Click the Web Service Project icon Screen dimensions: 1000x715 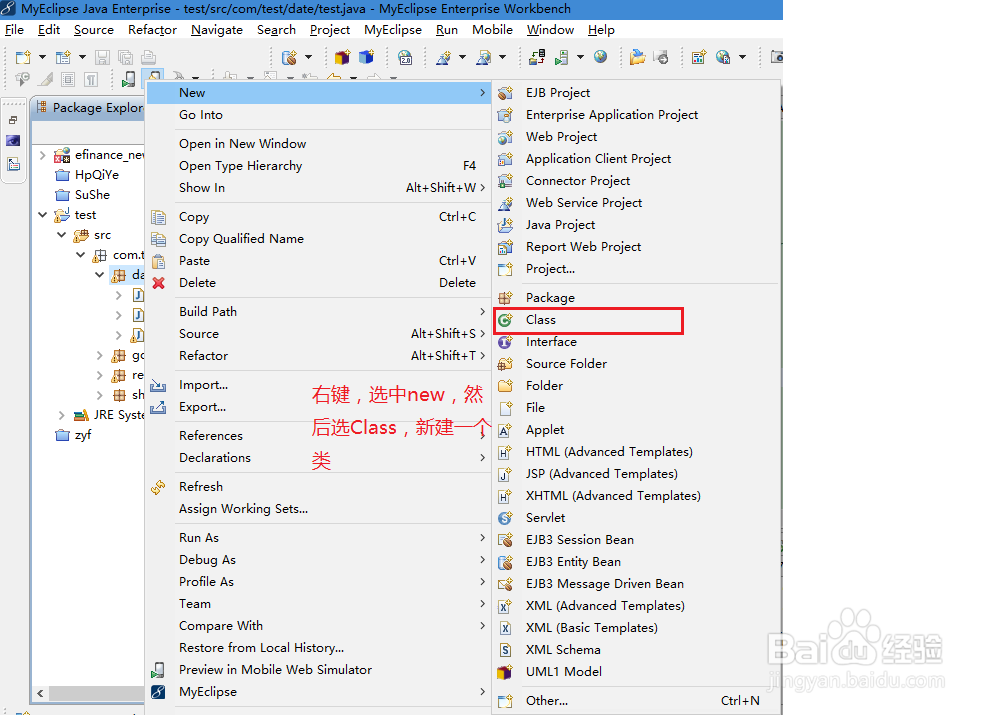pyautogui.click(x=505, y=203)
